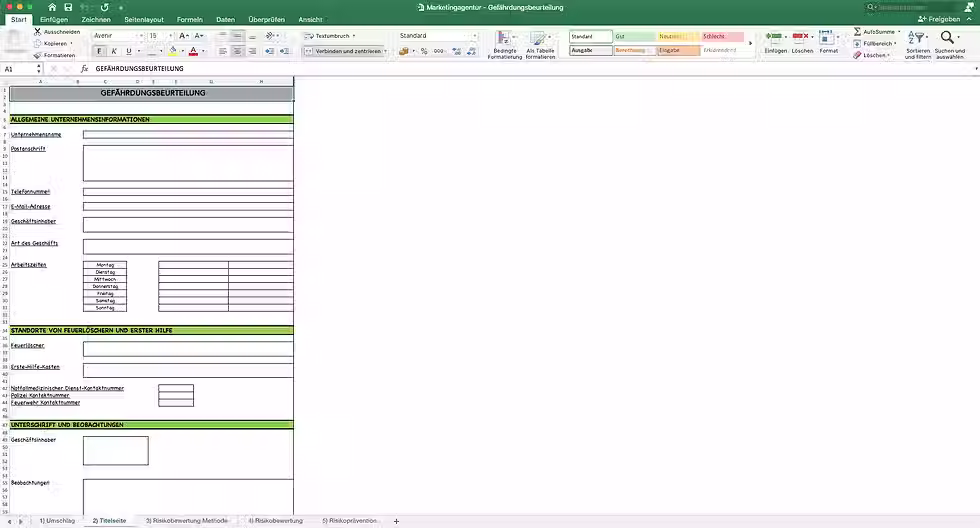Open the Standard number format dropdown
The image size is (980, 528).
[438, 36]
